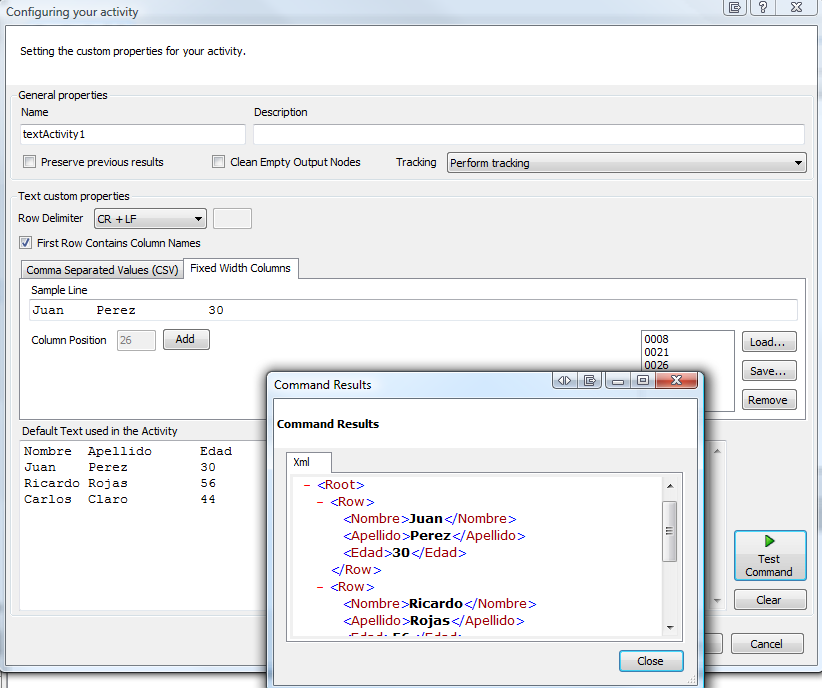
Task: Click the Rojas value in XML results
Action: pos(430,620)
